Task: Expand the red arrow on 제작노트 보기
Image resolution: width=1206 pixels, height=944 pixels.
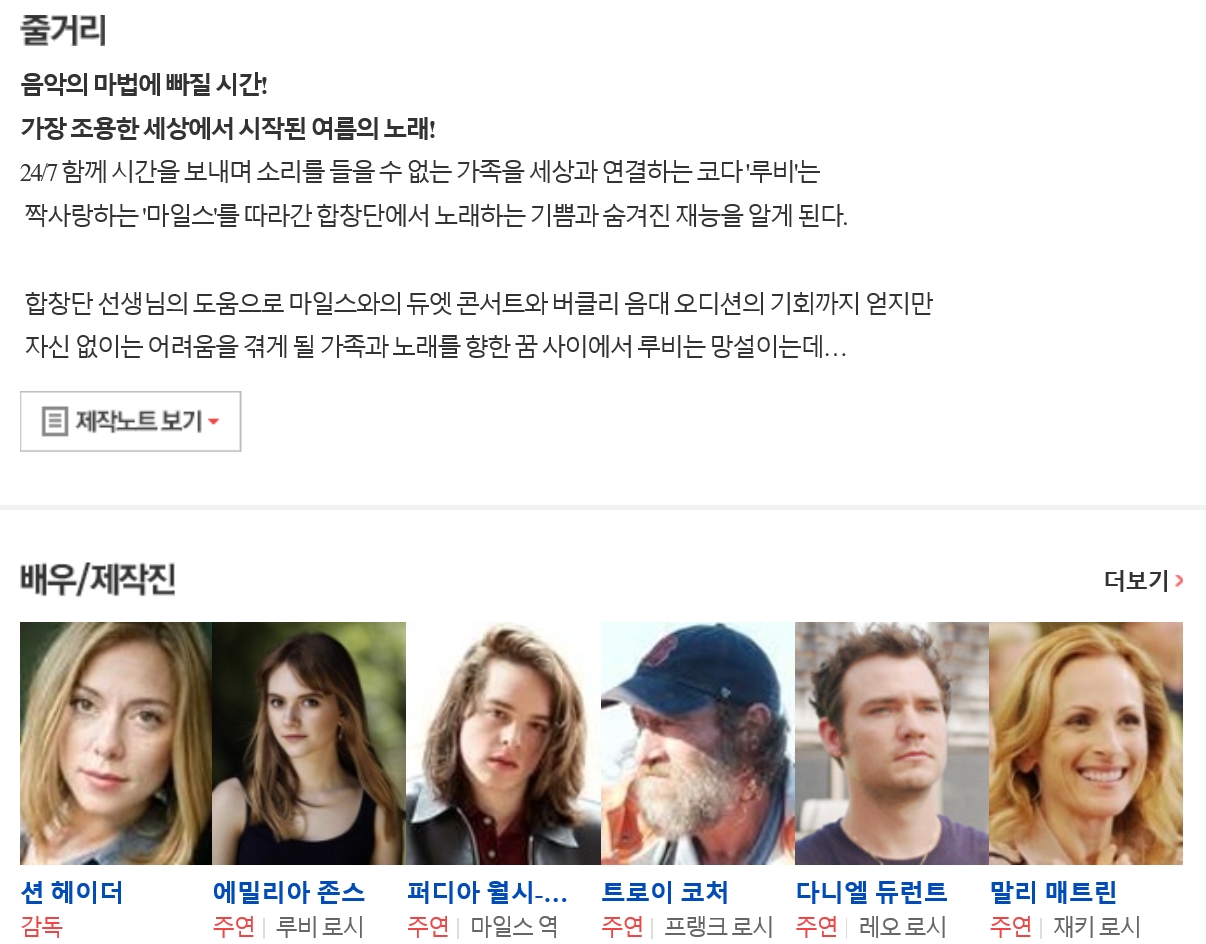Action: [x=213, y=422]
